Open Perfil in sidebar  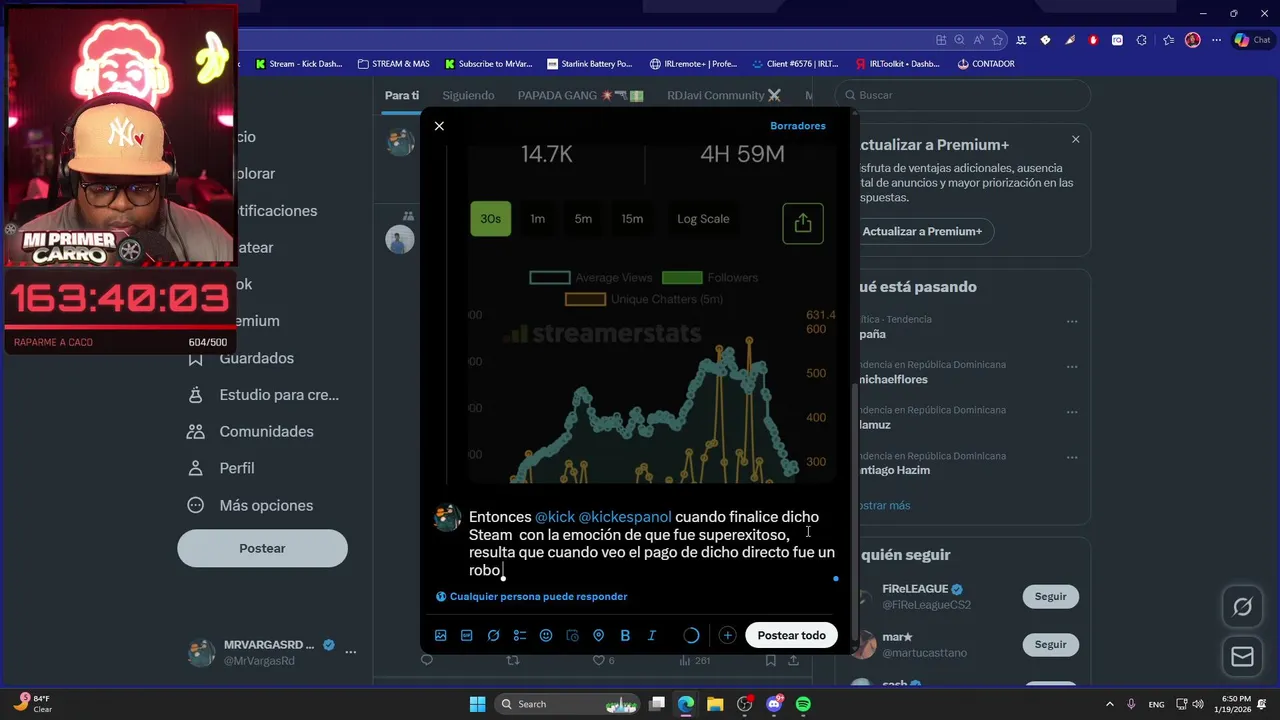221,468
